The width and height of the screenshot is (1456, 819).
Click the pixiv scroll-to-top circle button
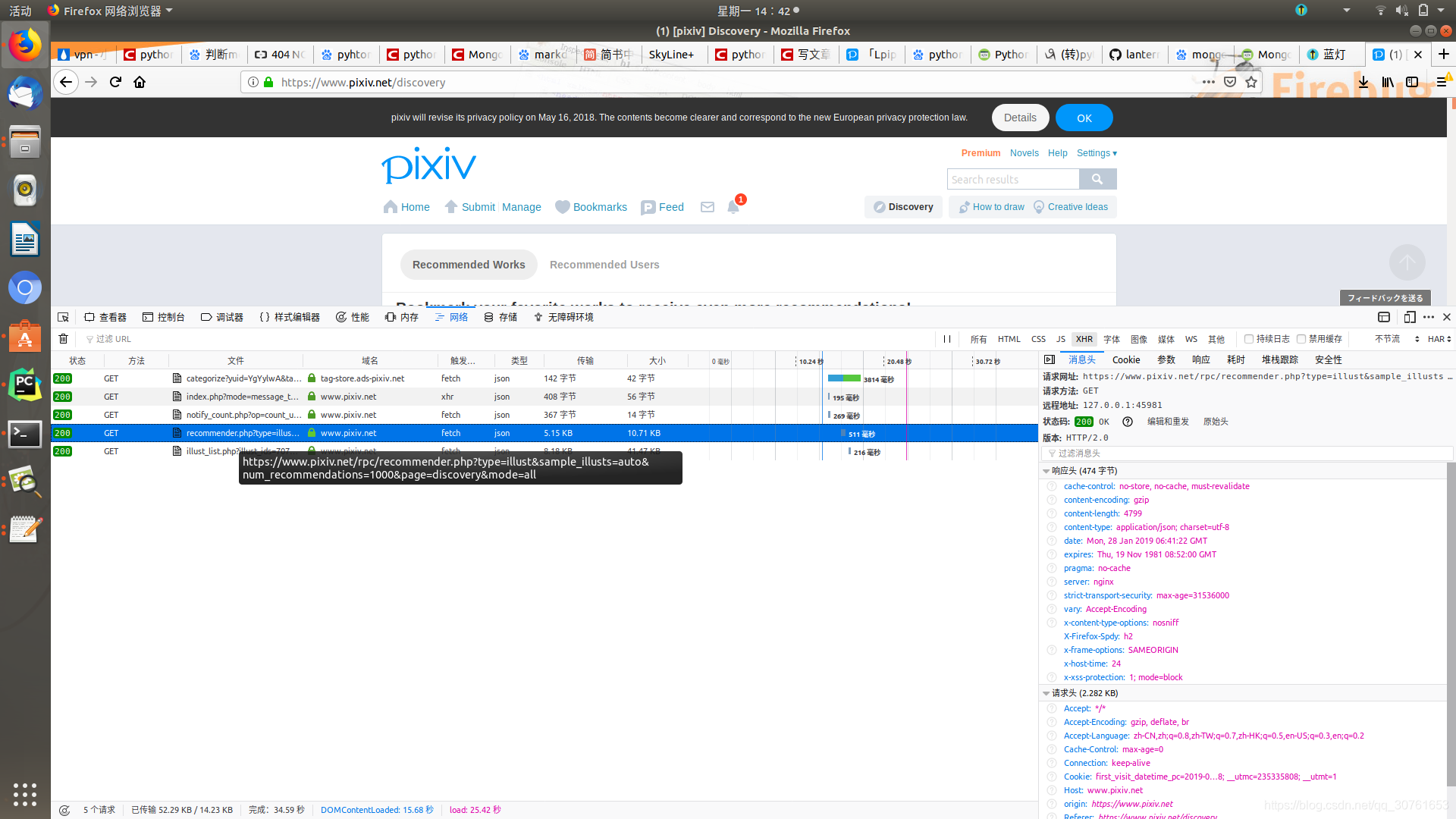coord(1407,262)
